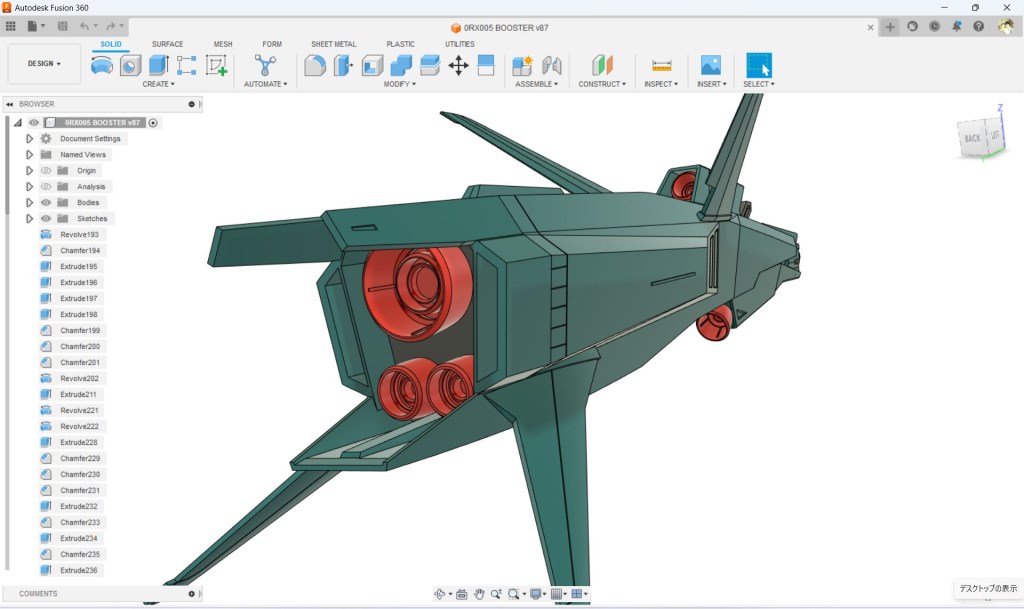
Task: Click the Look At navigation icon
Action: (461, 594)
